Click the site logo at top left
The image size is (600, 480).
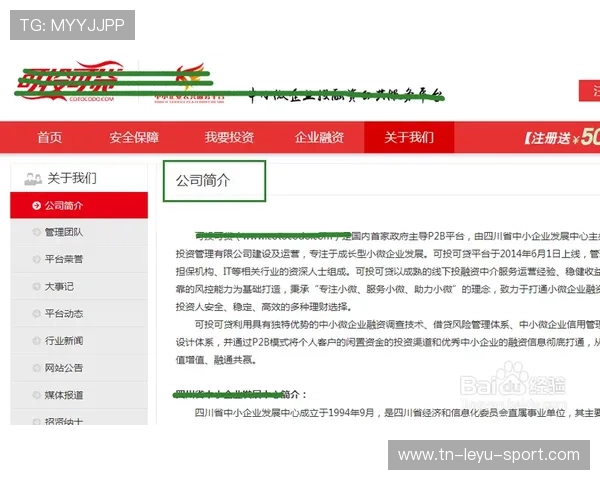[x=70, y=82]
